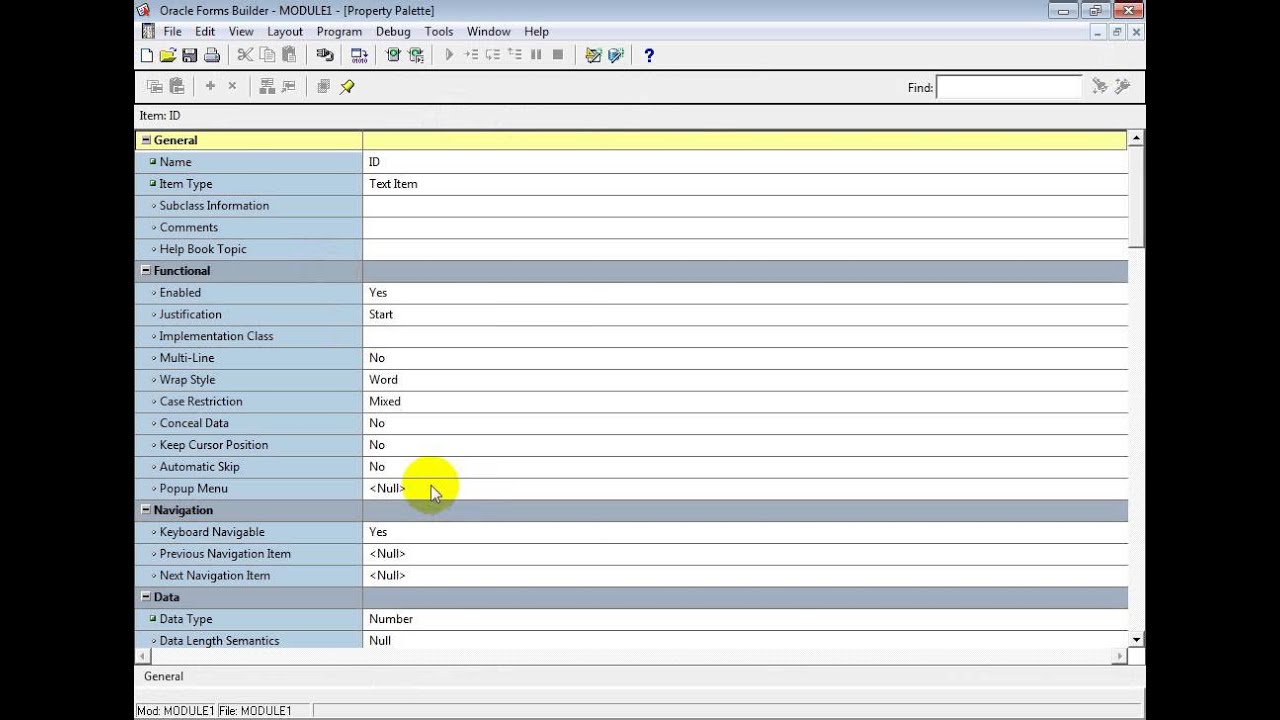Collapse the General property group
Image resolution: width=1280 pixels, height=720 pixels.
146,140
